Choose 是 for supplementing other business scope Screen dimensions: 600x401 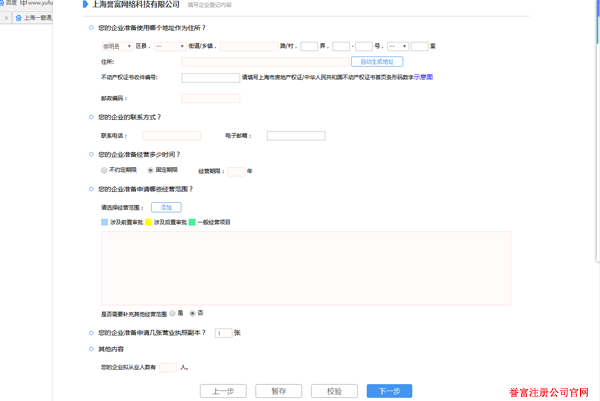pos(173,313)
